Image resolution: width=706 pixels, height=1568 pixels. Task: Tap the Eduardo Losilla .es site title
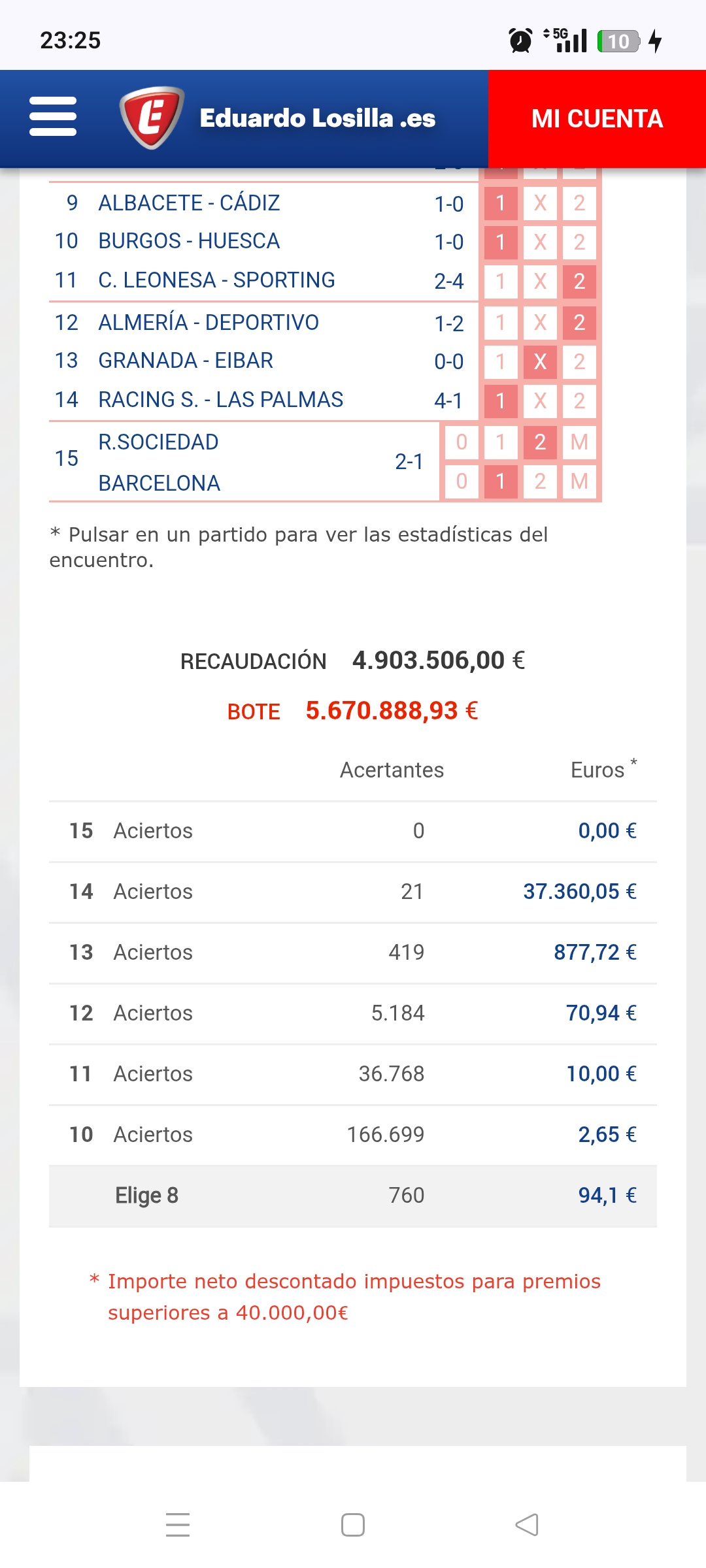pos(317,119)
